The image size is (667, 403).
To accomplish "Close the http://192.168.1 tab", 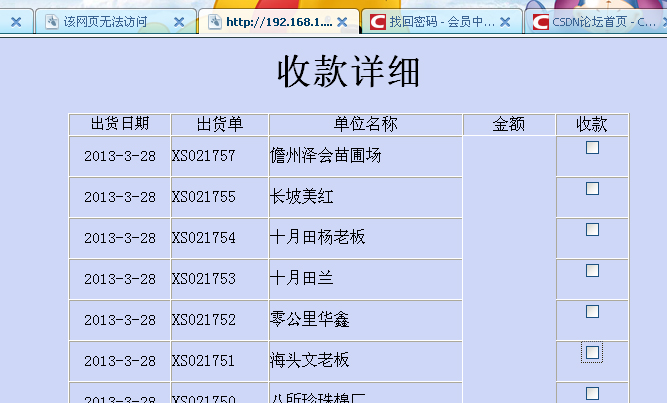I will pos(342,22).
